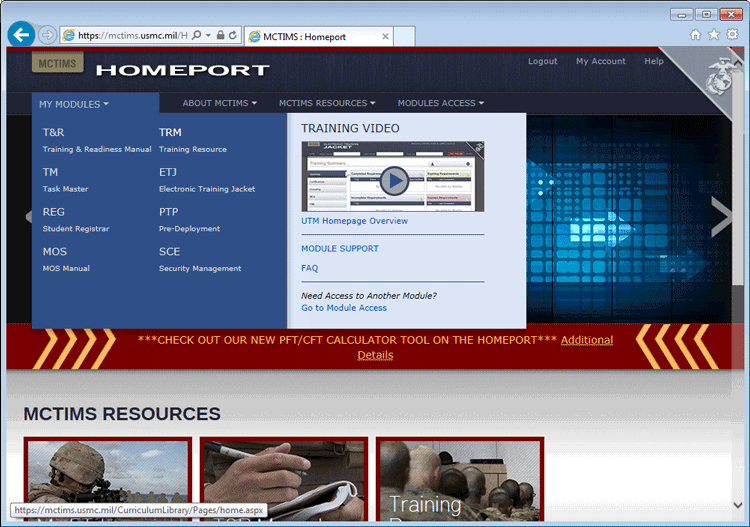Open TM Task Master module
Image resolution: width=750 pixels, height=527 pixels.
[x=66, y=180]
